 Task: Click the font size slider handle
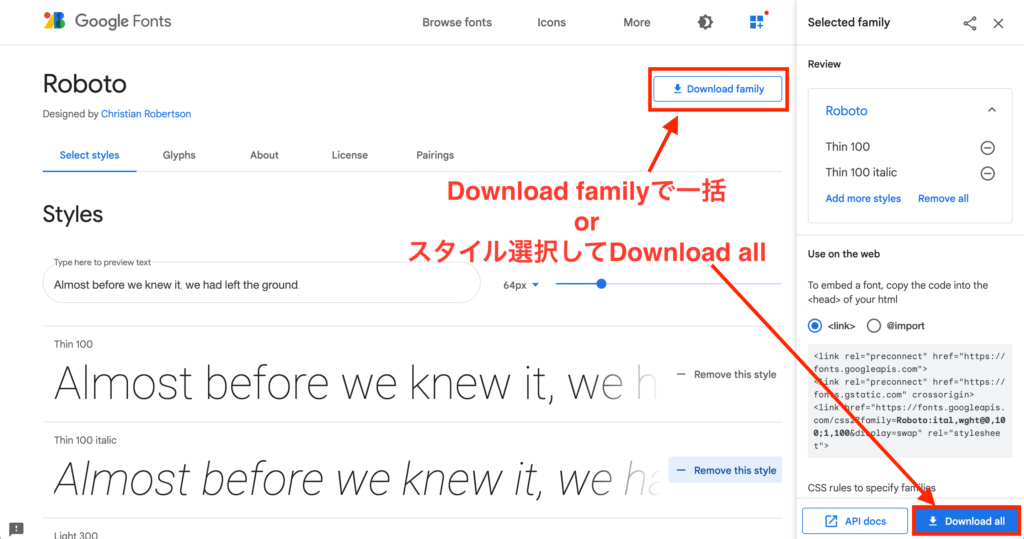tap(601, 284)
